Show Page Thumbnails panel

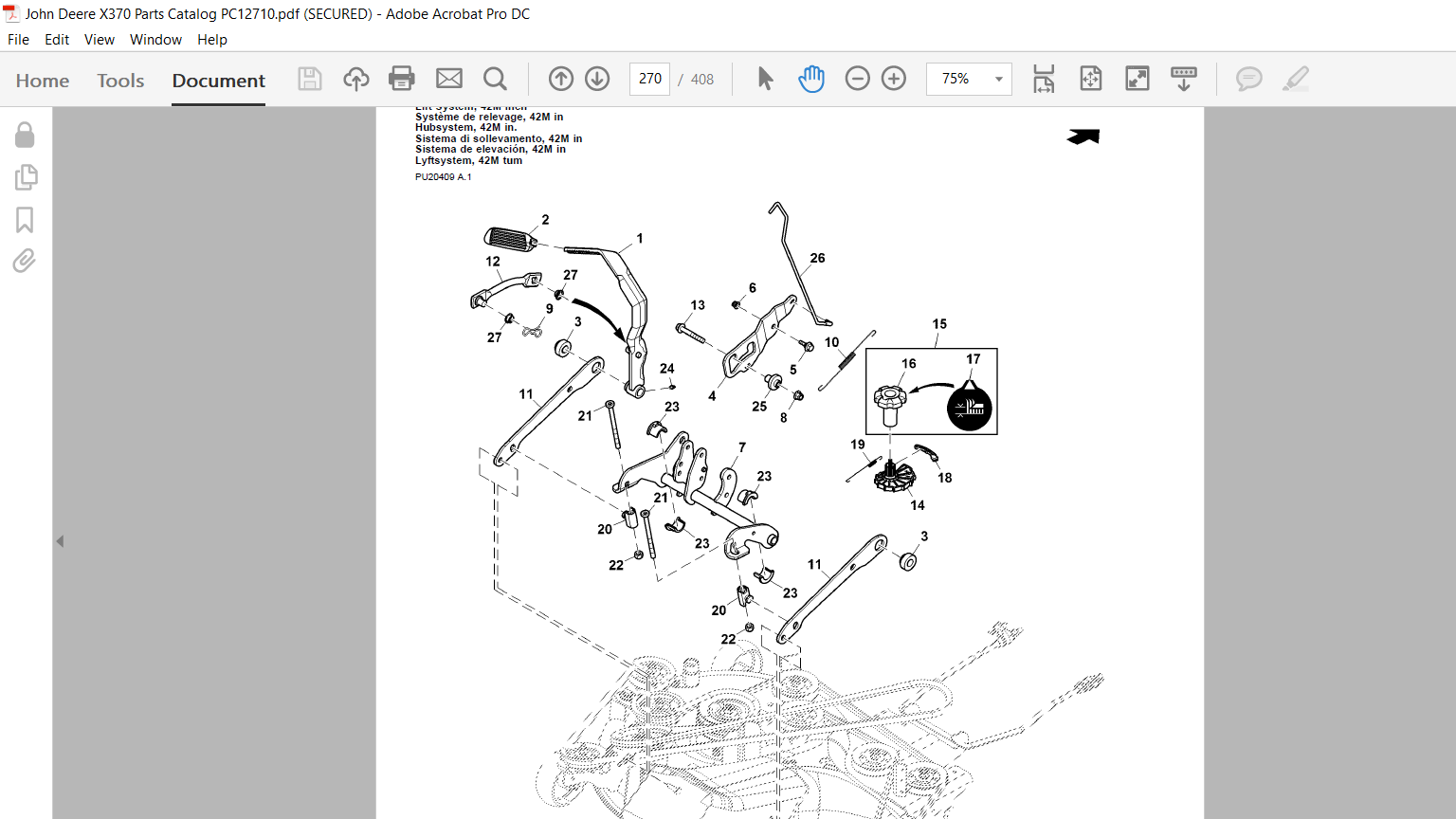26,177
